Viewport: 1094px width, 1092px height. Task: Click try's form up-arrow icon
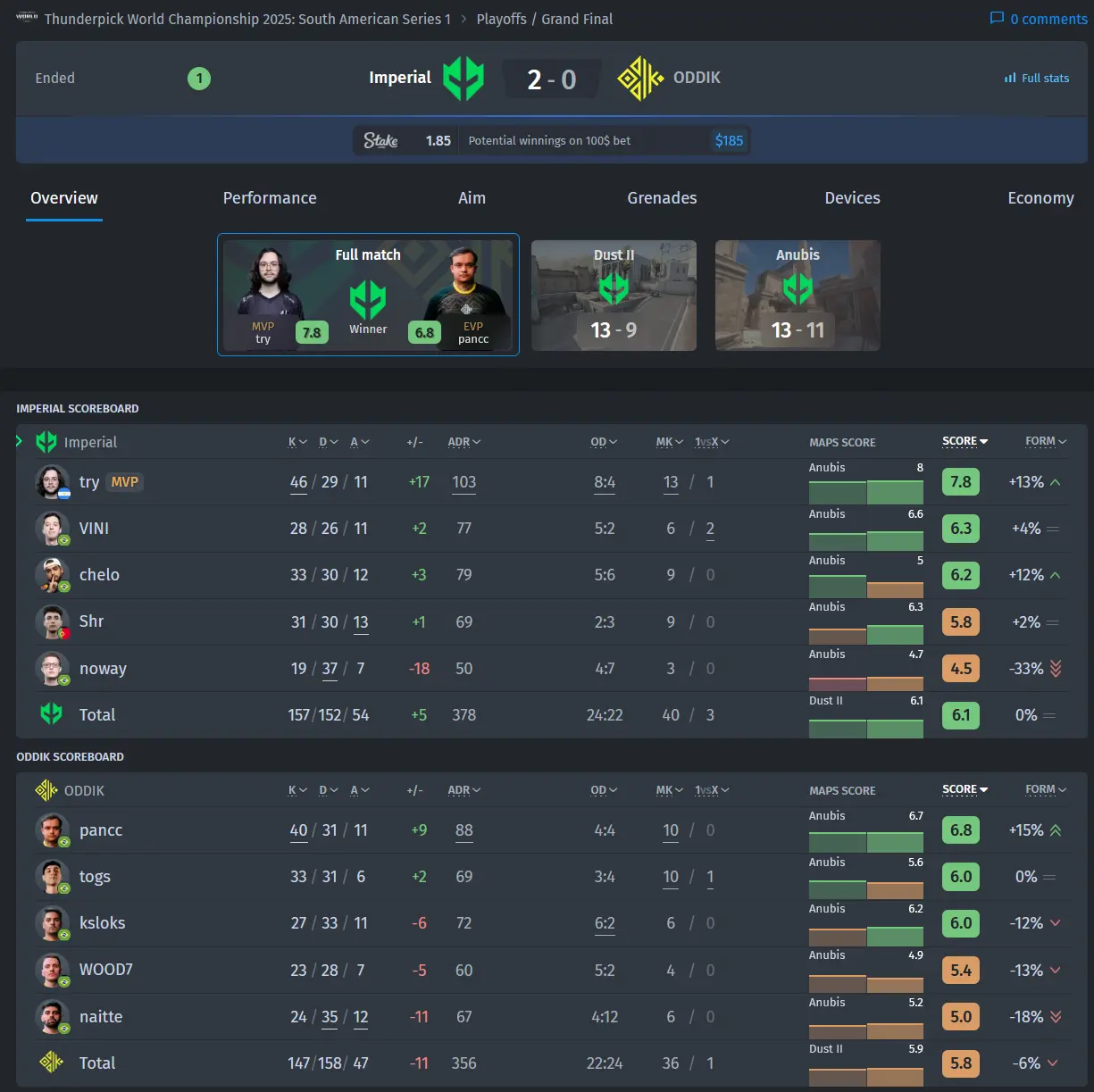coord(1056,482)
